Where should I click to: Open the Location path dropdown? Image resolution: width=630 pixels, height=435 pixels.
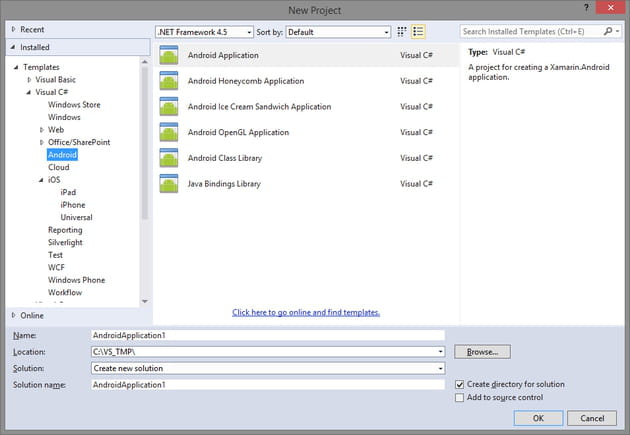[441, 352]
